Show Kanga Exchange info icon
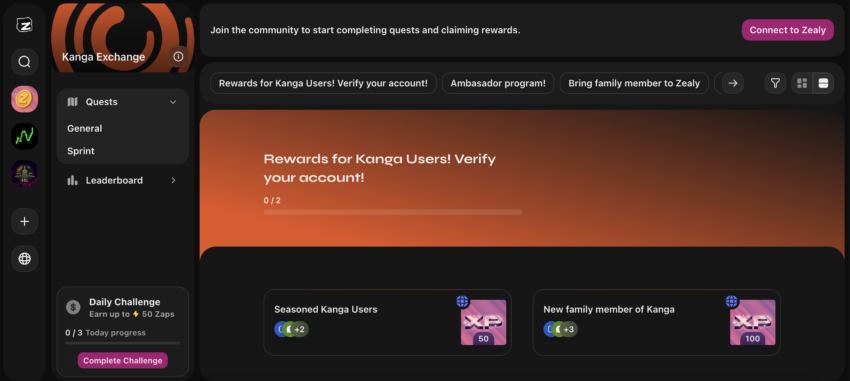850x381 pixels. click(x=178, y=56)
